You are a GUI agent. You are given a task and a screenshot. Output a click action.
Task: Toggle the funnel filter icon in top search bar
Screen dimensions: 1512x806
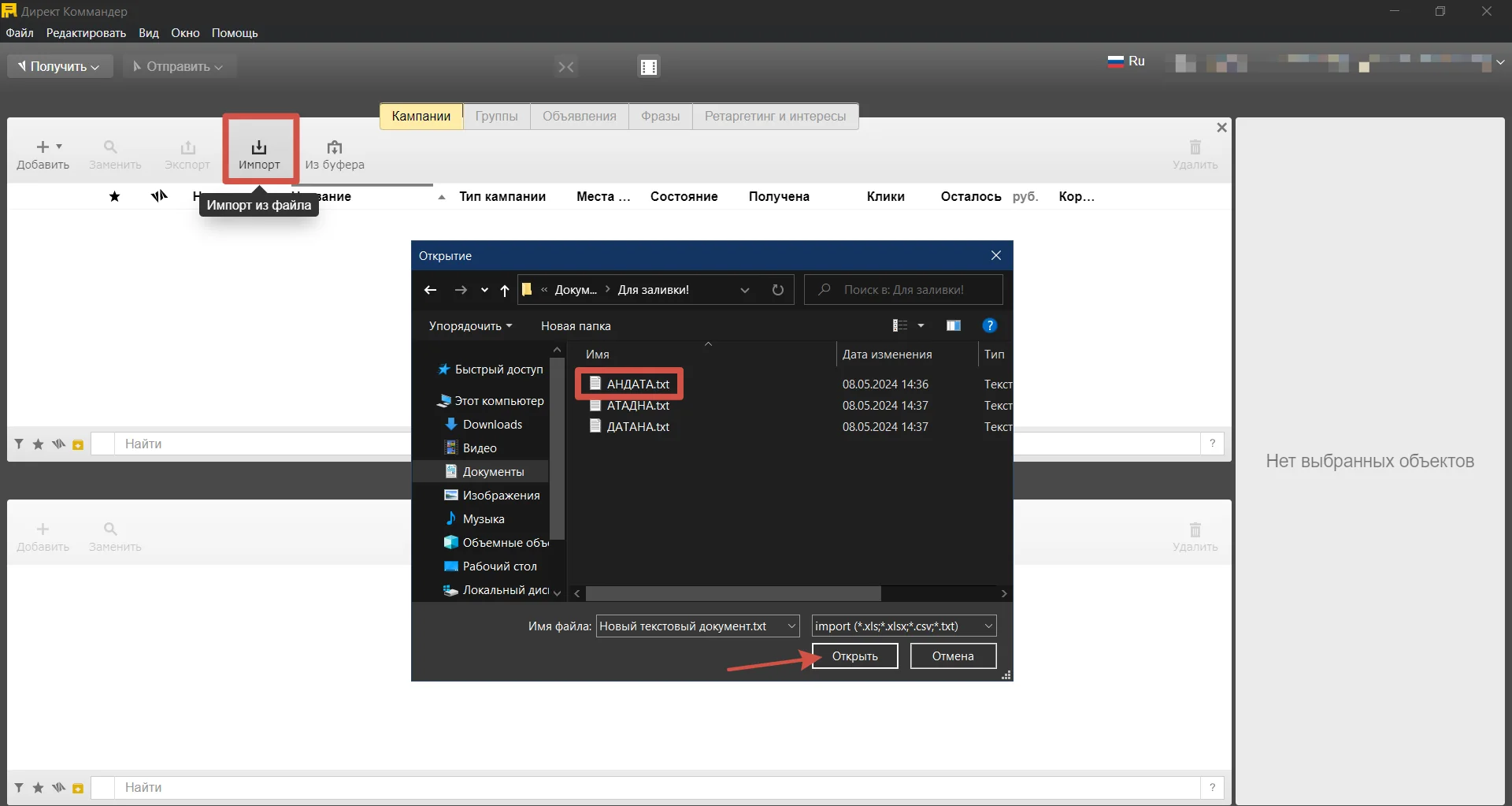click(x=19, y=444)
